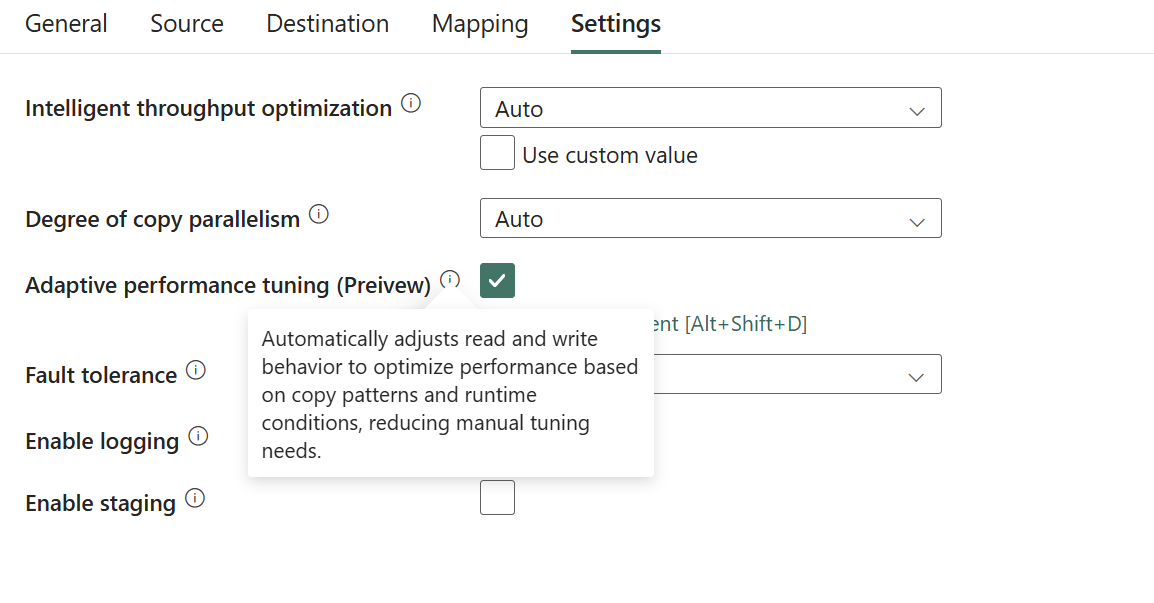1154x603 pixels.
Task: Click the adaptive tuning tooltip text
Action: [450, 395]
